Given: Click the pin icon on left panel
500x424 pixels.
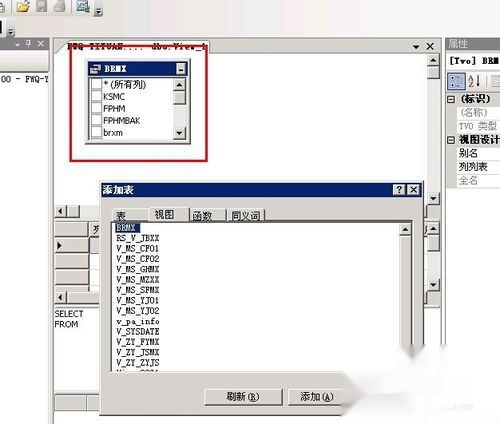Looking at the screenshot, I should 29,43.
